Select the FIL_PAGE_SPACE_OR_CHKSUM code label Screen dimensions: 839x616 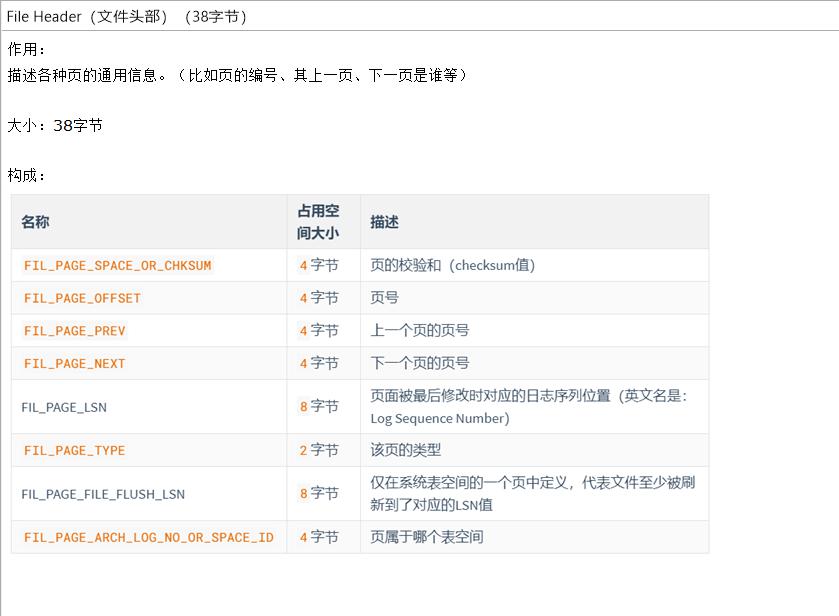coord(117,266)
